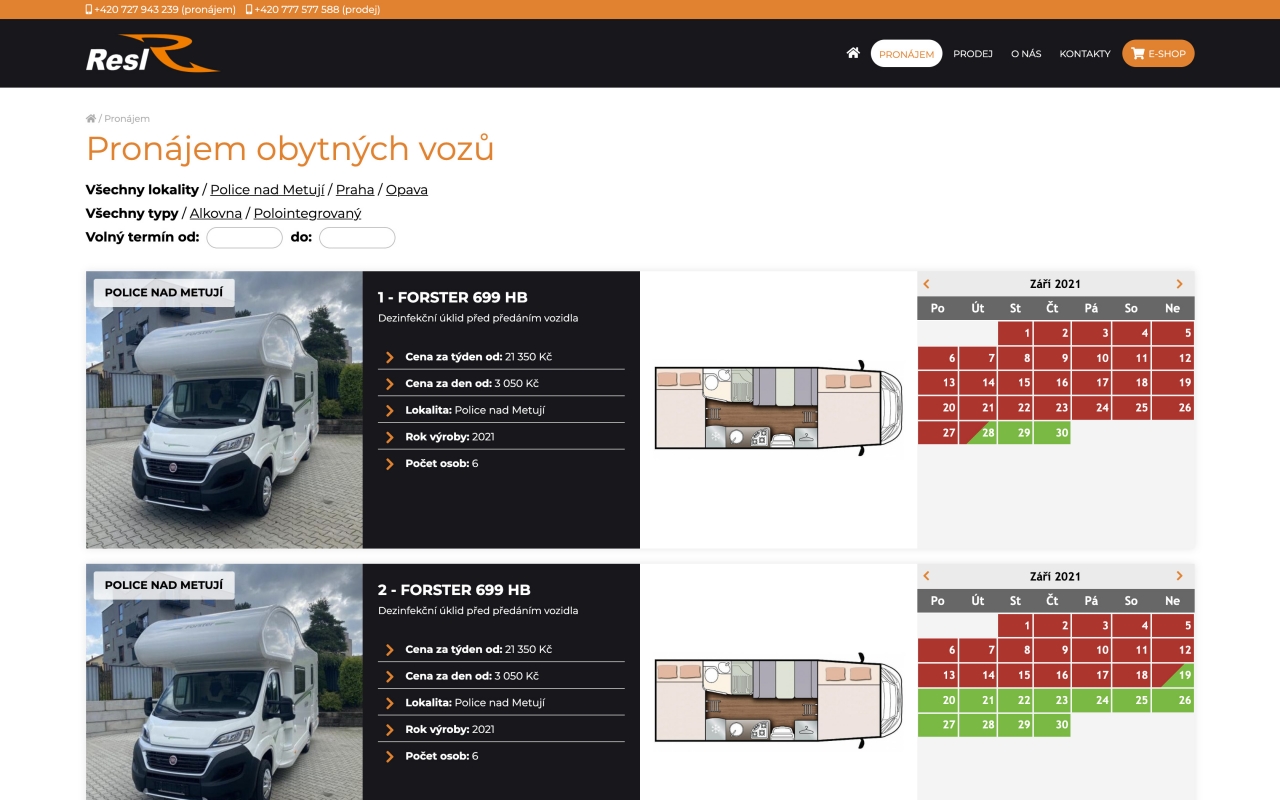Open the O NÁS menu item
Screen dimensions: 1280x800
click(x=1026, y=54)
